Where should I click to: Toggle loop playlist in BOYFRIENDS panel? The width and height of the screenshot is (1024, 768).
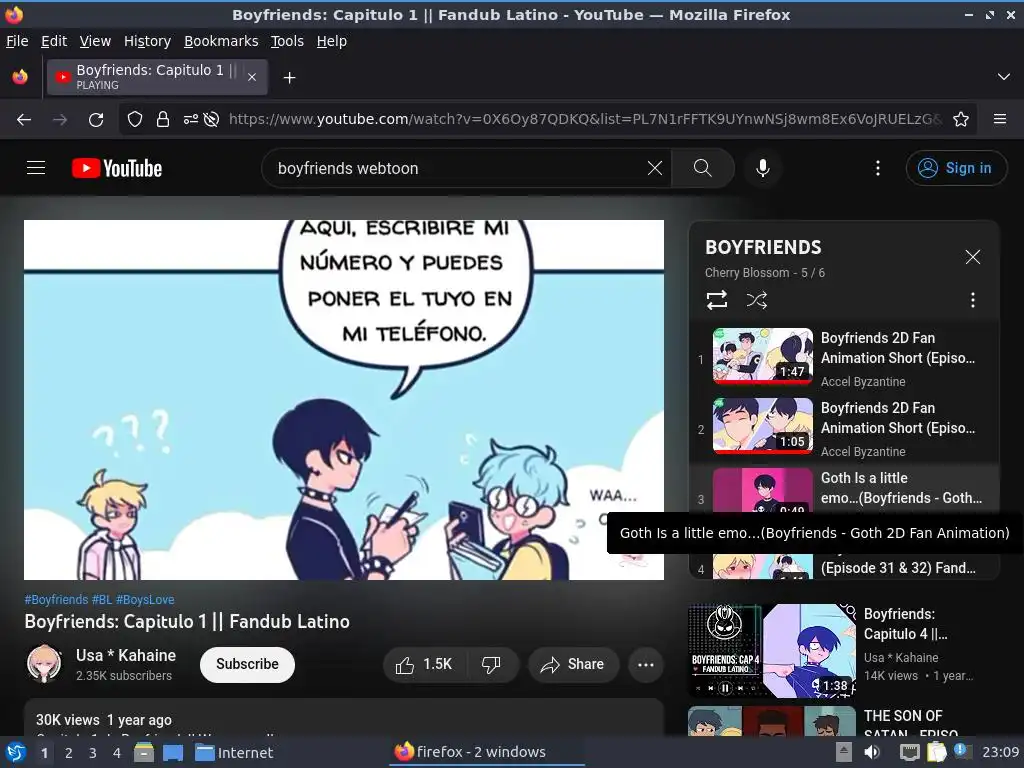coord(716,300)
